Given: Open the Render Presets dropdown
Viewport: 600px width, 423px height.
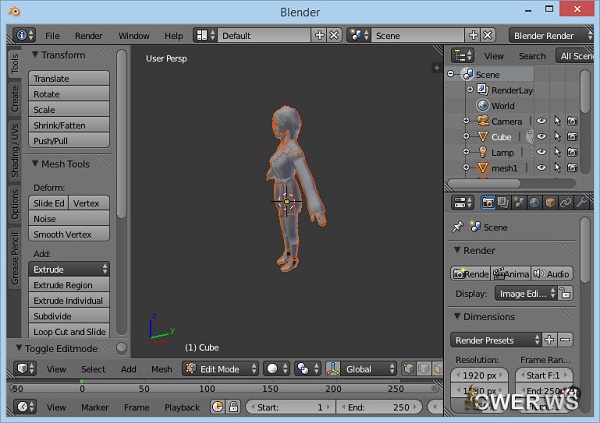Looking at the screenshot, I should tap(496, 340).
